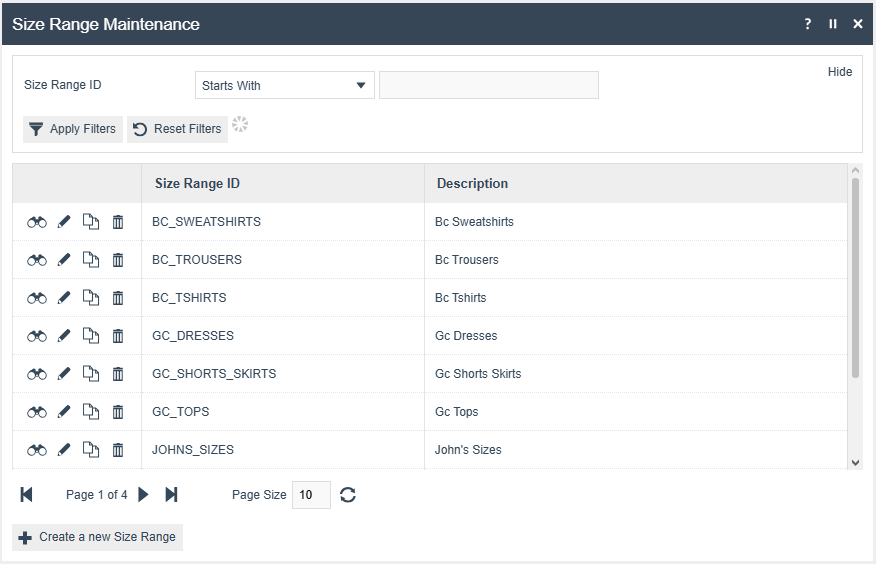Screen dimensions: 876x564
Task: Select the BC_SWEATSHIRTS ID cell
Action: (283, 222)
